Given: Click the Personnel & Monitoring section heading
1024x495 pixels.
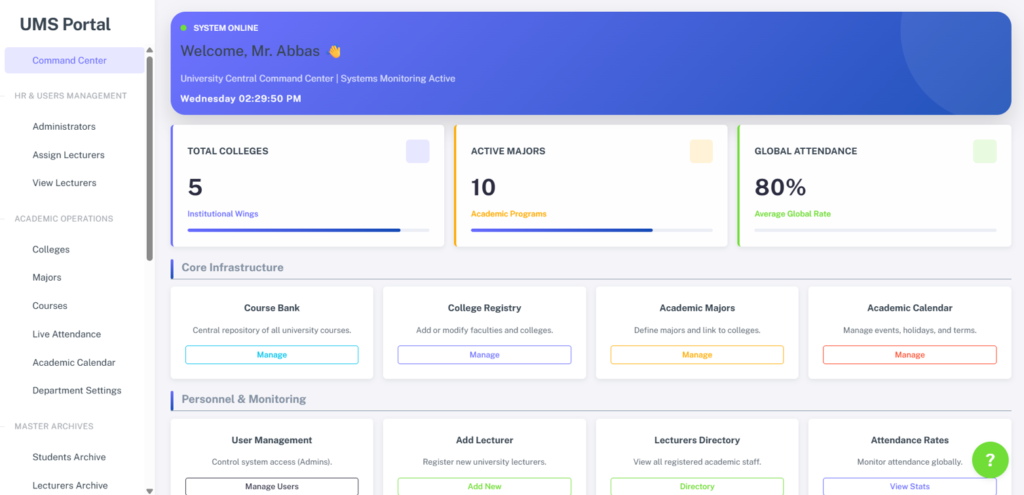Looking at the screenshot, I should coord(244,399).
